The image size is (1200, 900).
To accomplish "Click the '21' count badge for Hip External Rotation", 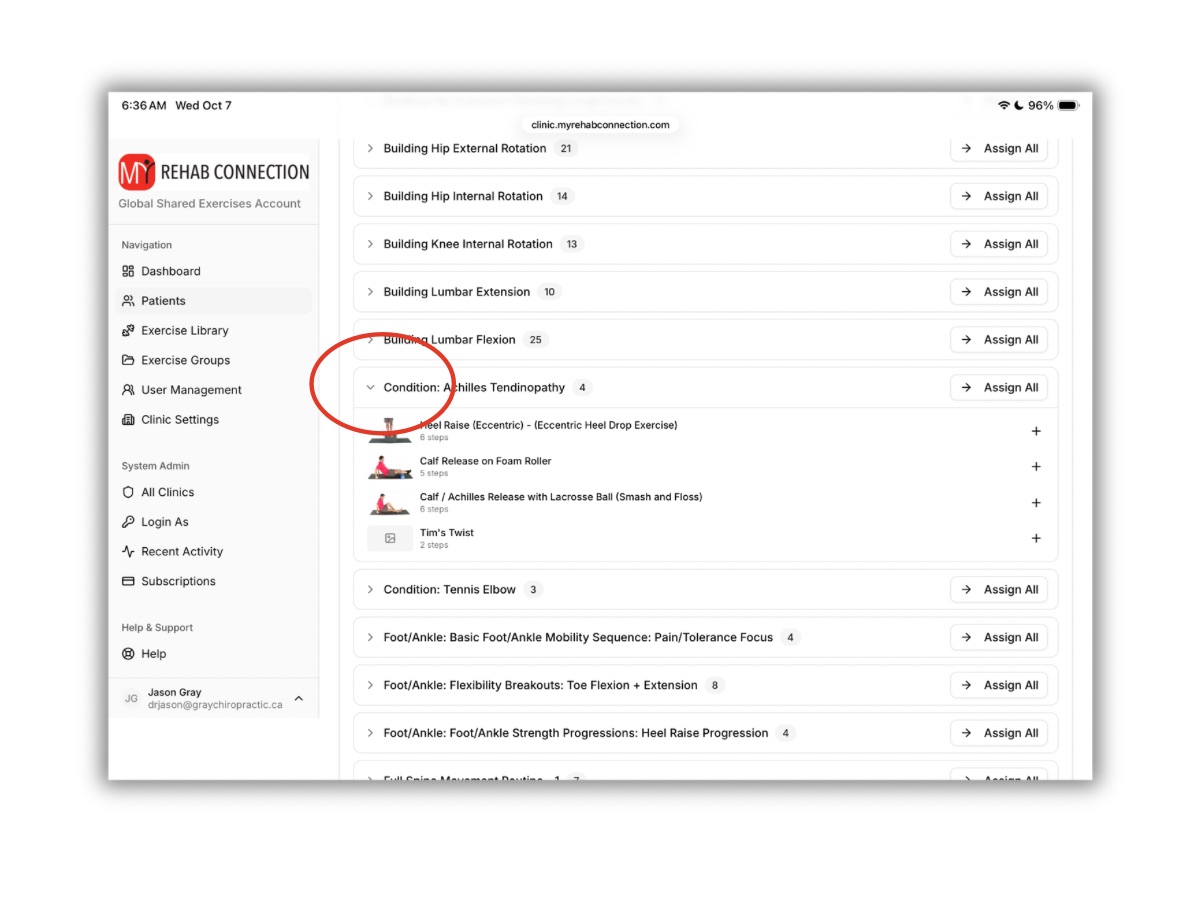I will [565, 148].
